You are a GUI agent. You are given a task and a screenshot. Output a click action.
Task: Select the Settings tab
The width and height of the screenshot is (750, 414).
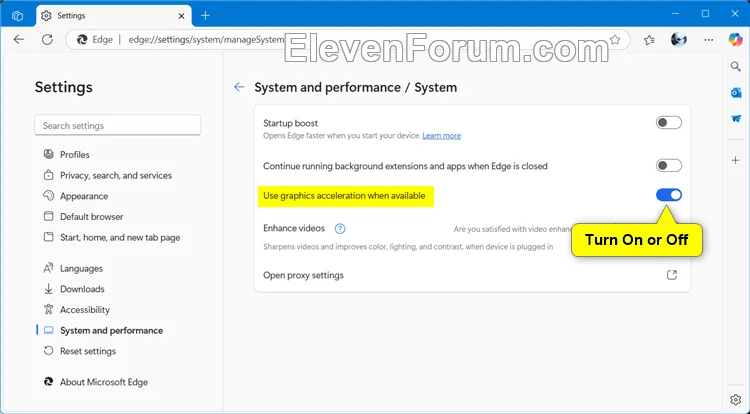[114, 16]
